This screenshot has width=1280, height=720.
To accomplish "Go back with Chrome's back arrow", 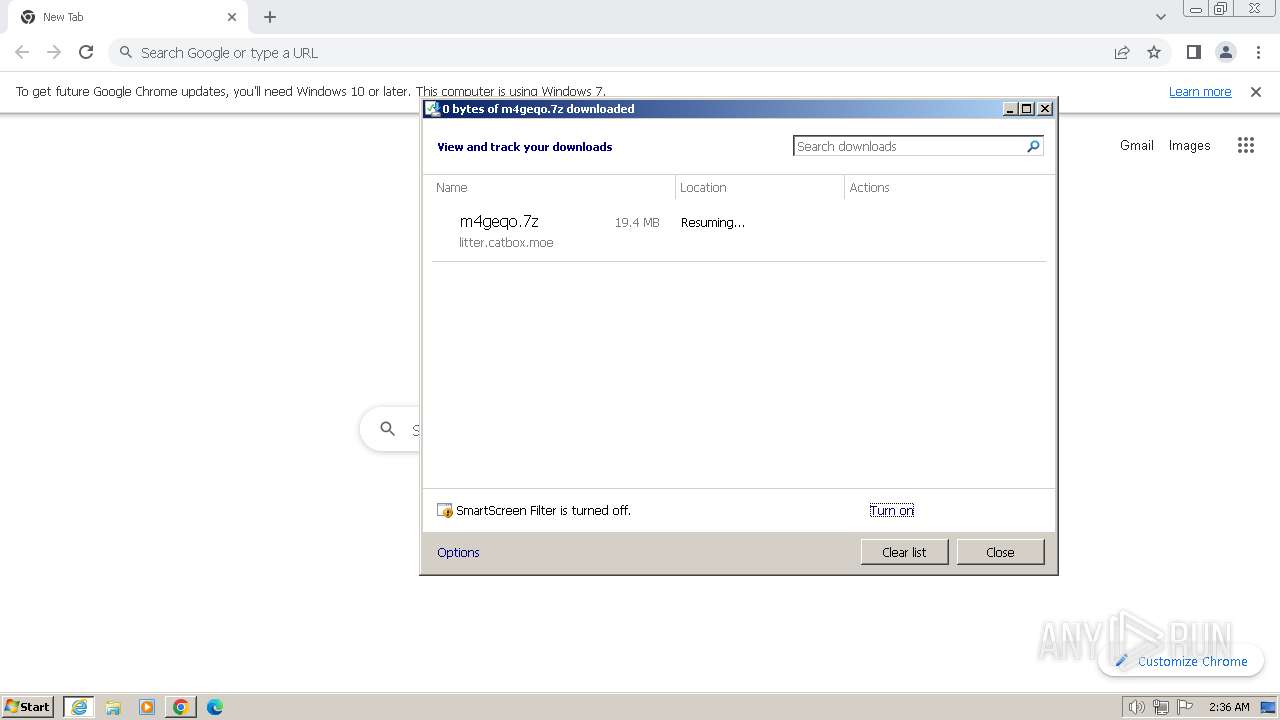I will click(x=22, y=52).
